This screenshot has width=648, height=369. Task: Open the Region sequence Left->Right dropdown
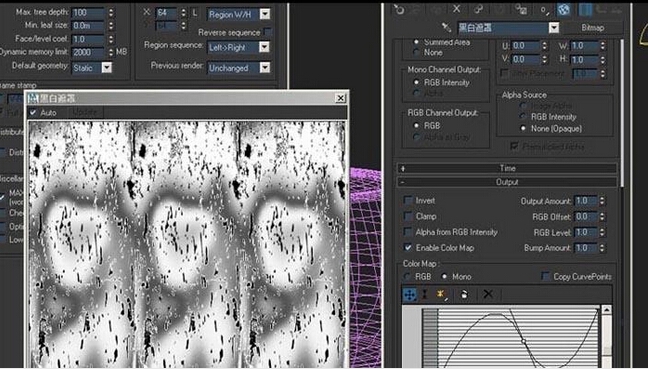coord(265,47)
